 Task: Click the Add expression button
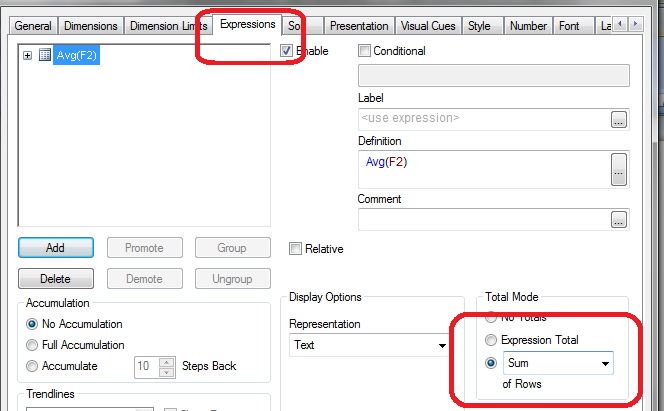[x=55, y=248]
